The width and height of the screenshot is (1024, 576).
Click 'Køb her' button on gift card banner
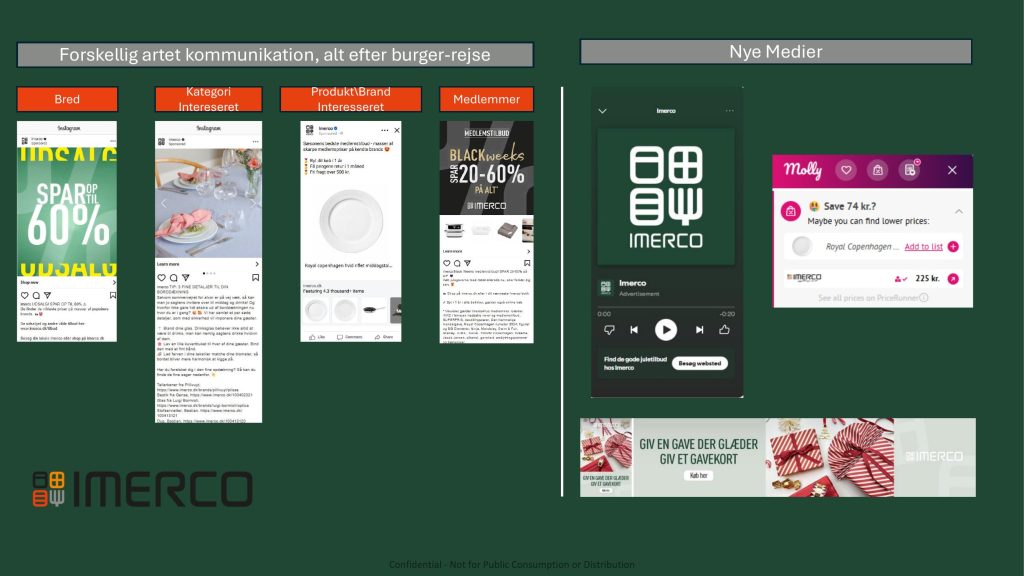(x=699, y=475)
